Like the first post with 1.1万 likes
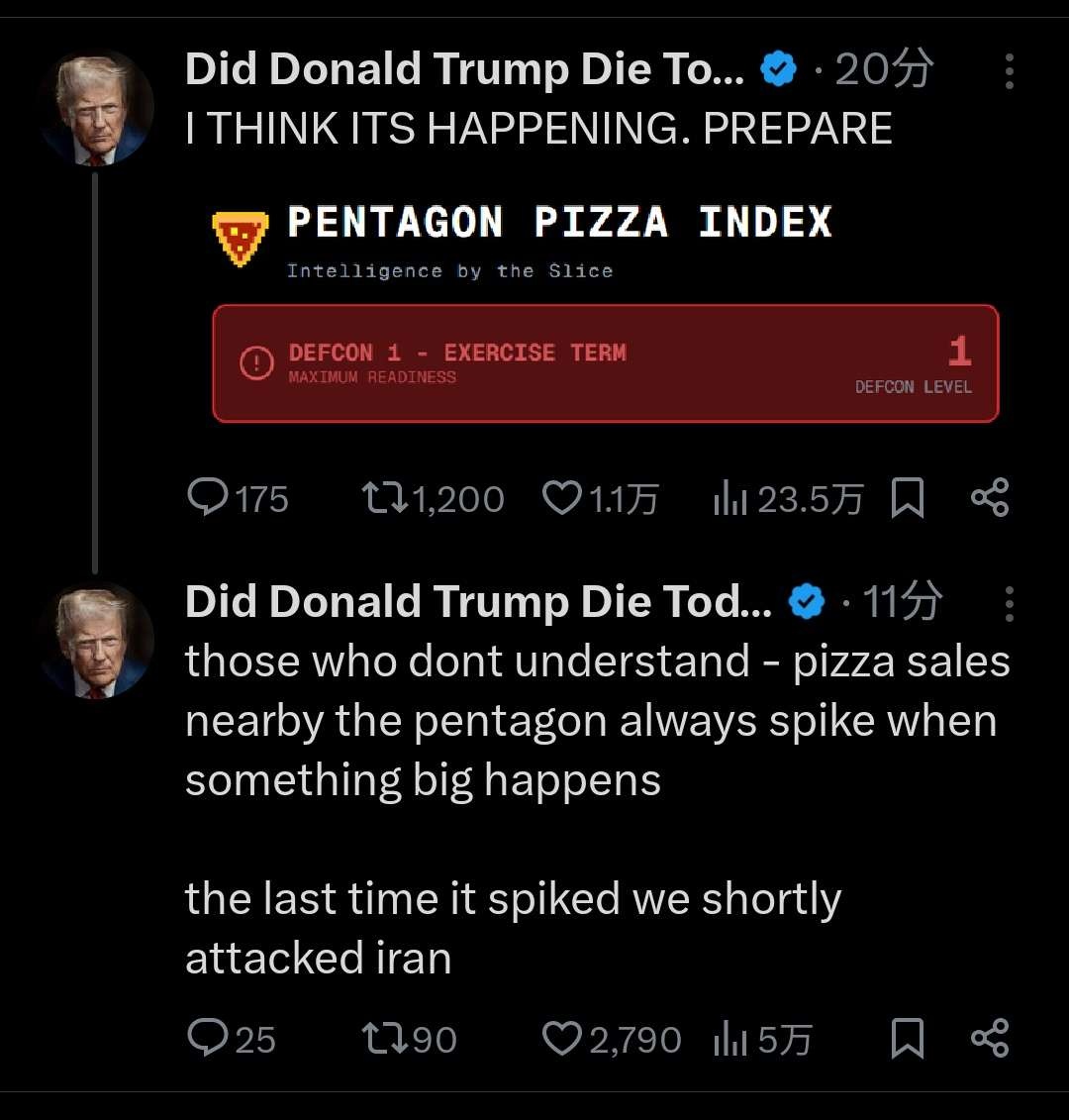1069x1120 pixels. (x=562, y=498)
